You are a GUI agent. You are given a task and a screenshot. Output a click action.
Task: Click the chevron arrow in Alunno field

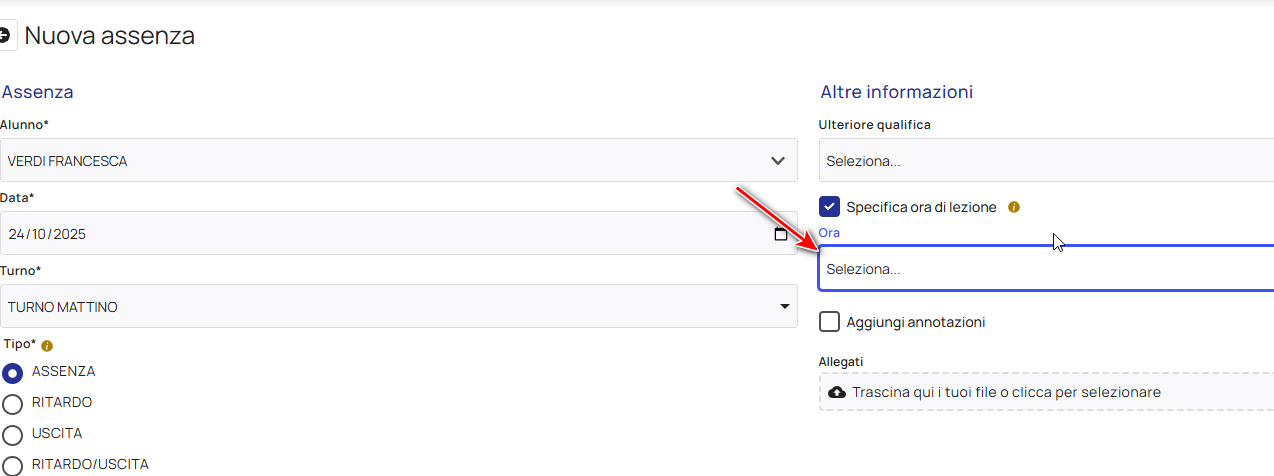coord(778,161)
